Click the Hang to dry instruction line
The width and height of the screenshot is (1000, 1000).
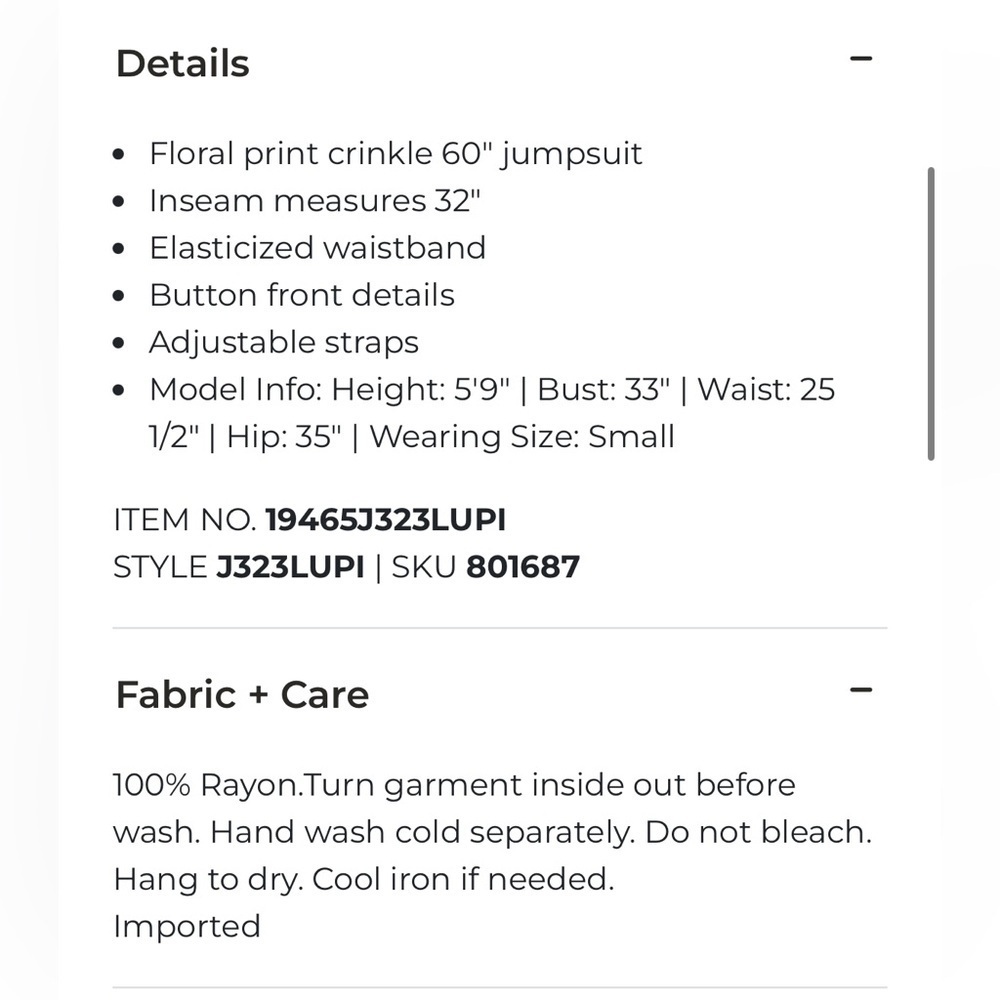208,879
